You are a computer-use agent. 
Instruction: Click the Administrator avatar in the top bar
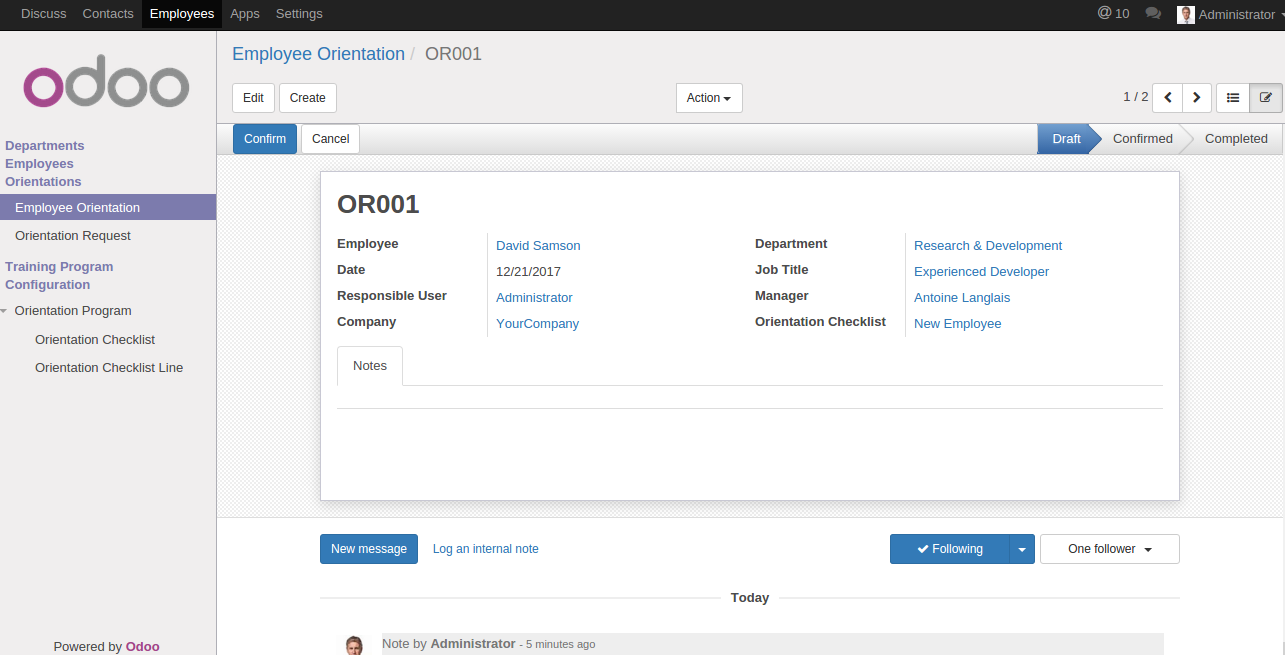click(x=1186, y=14)
